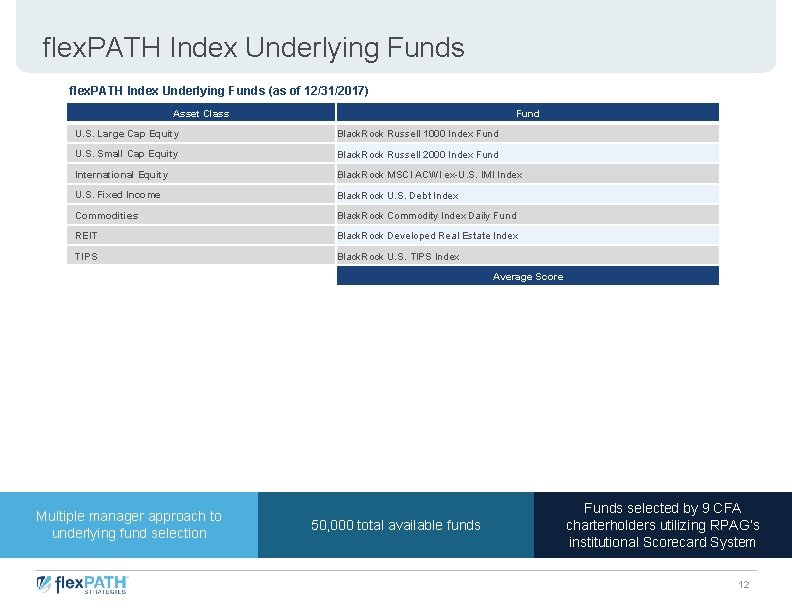792x612 pixels.
Task: Select the 'International Equity' cell
Action: click(201, 174)
